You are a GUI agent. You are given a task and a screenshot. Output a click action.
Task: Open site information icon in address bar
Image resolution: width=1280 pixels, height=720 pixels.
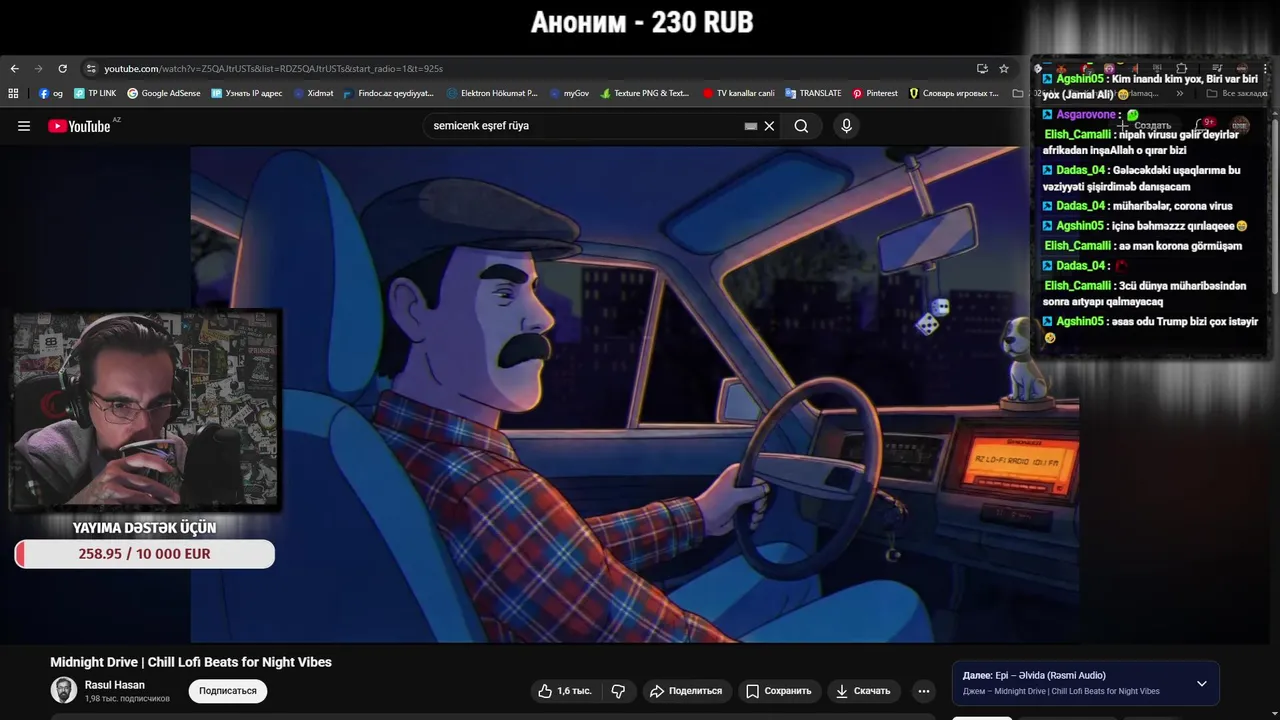point(91,69)
